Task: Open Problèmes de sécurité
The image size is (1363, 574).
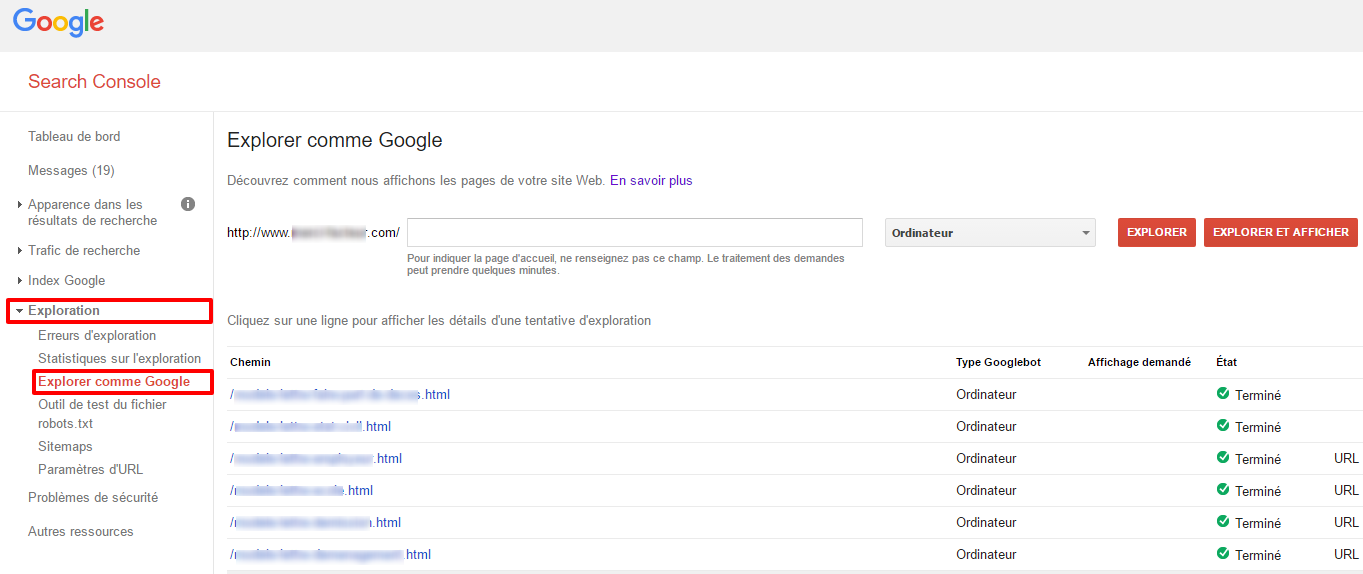Action: 93,497
